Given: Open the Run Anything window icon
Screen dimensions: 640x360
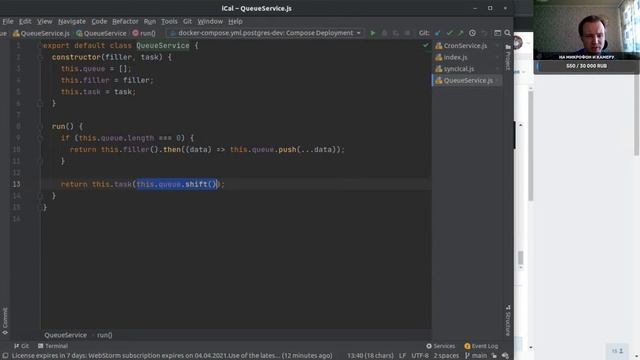Looking at the screenshot, I should coord(497,33).
